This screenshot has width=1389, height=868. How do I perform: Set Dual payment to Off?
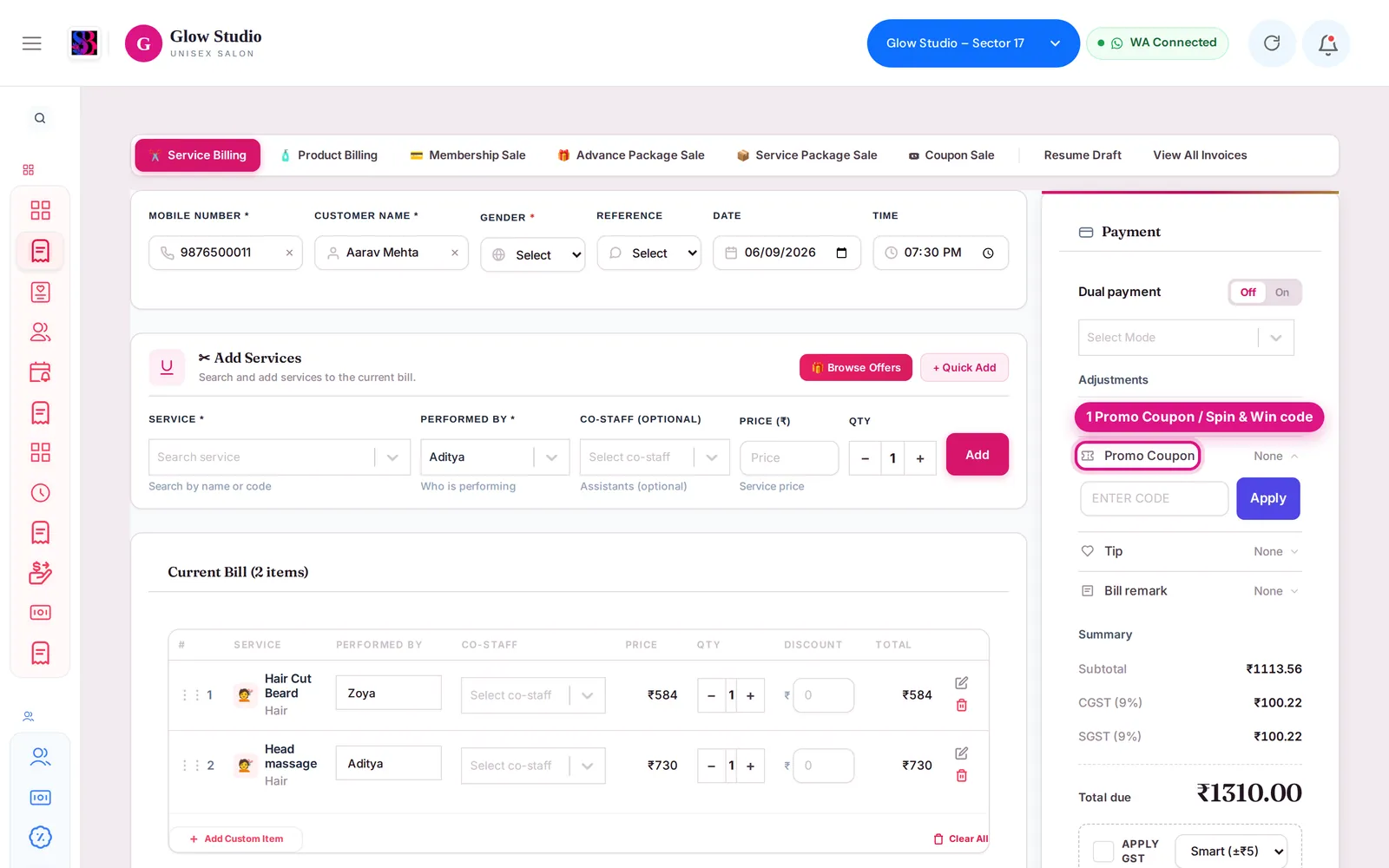pyautogui.click(x=1248, y=293)
